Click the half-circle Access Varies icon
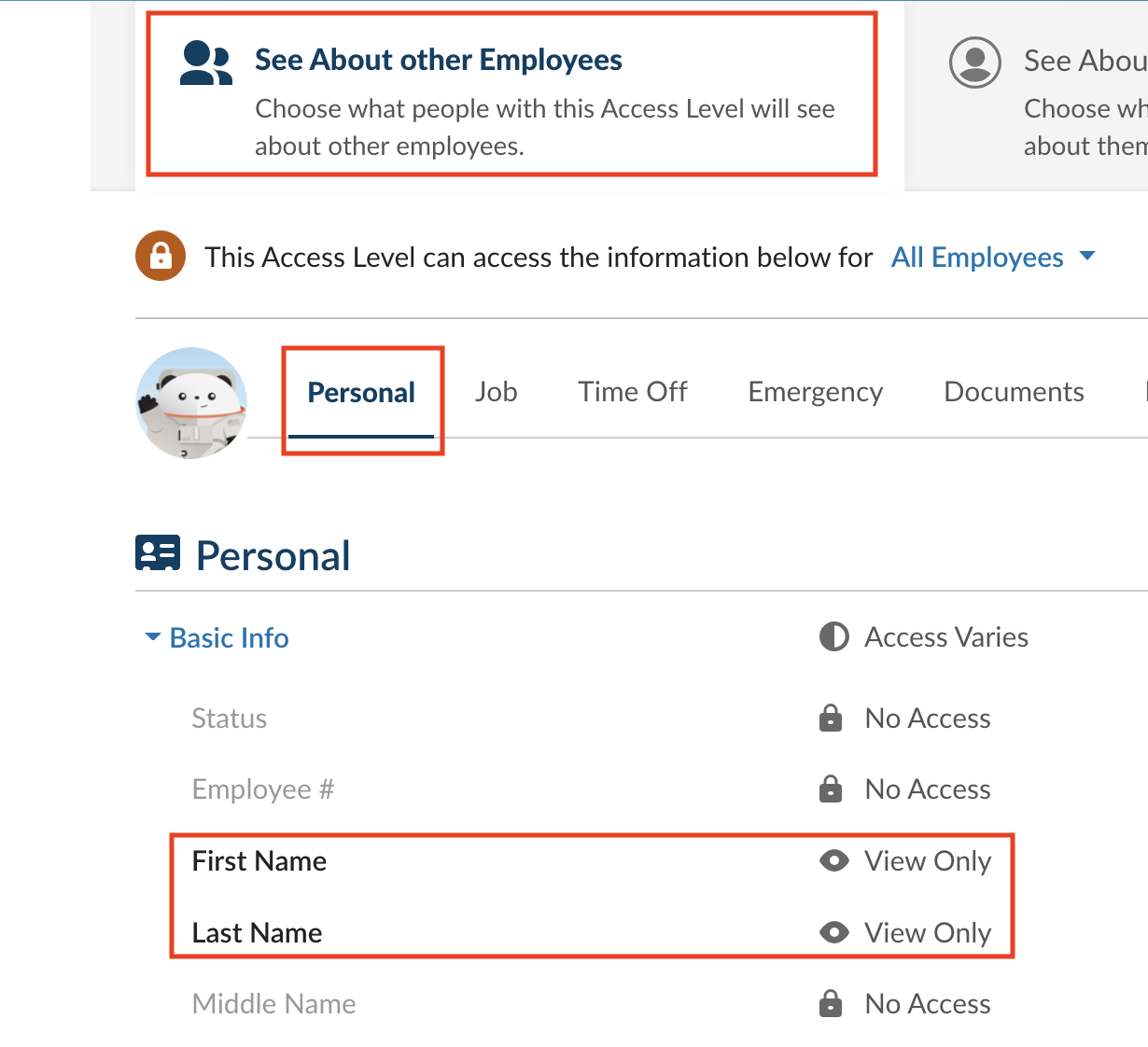The width and height of the screenshot is (1148, 1047). pos(833,636)
